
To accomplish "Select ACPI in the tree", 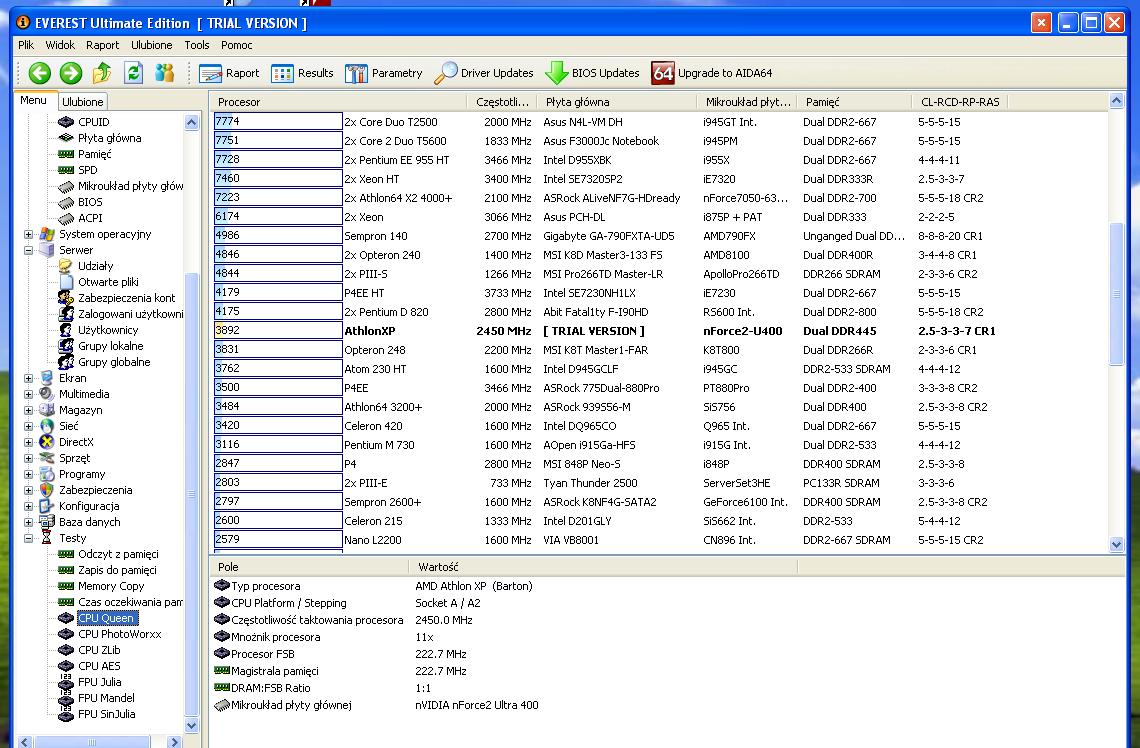I will click(90, 218).
